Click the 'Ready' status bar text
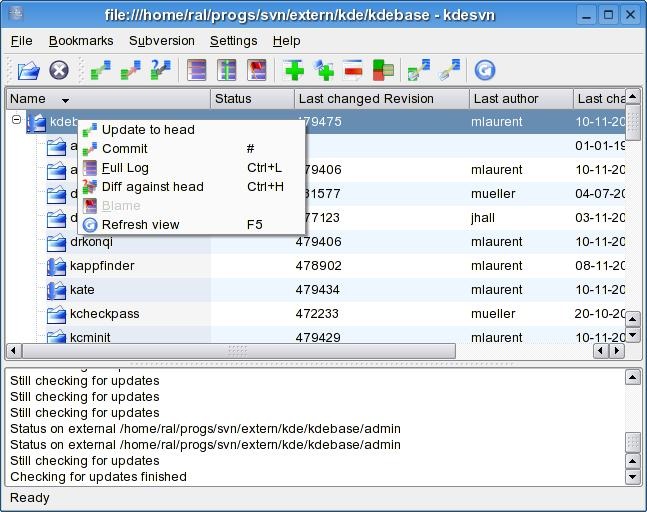647x512 pixels. click(x=30, y=498)
